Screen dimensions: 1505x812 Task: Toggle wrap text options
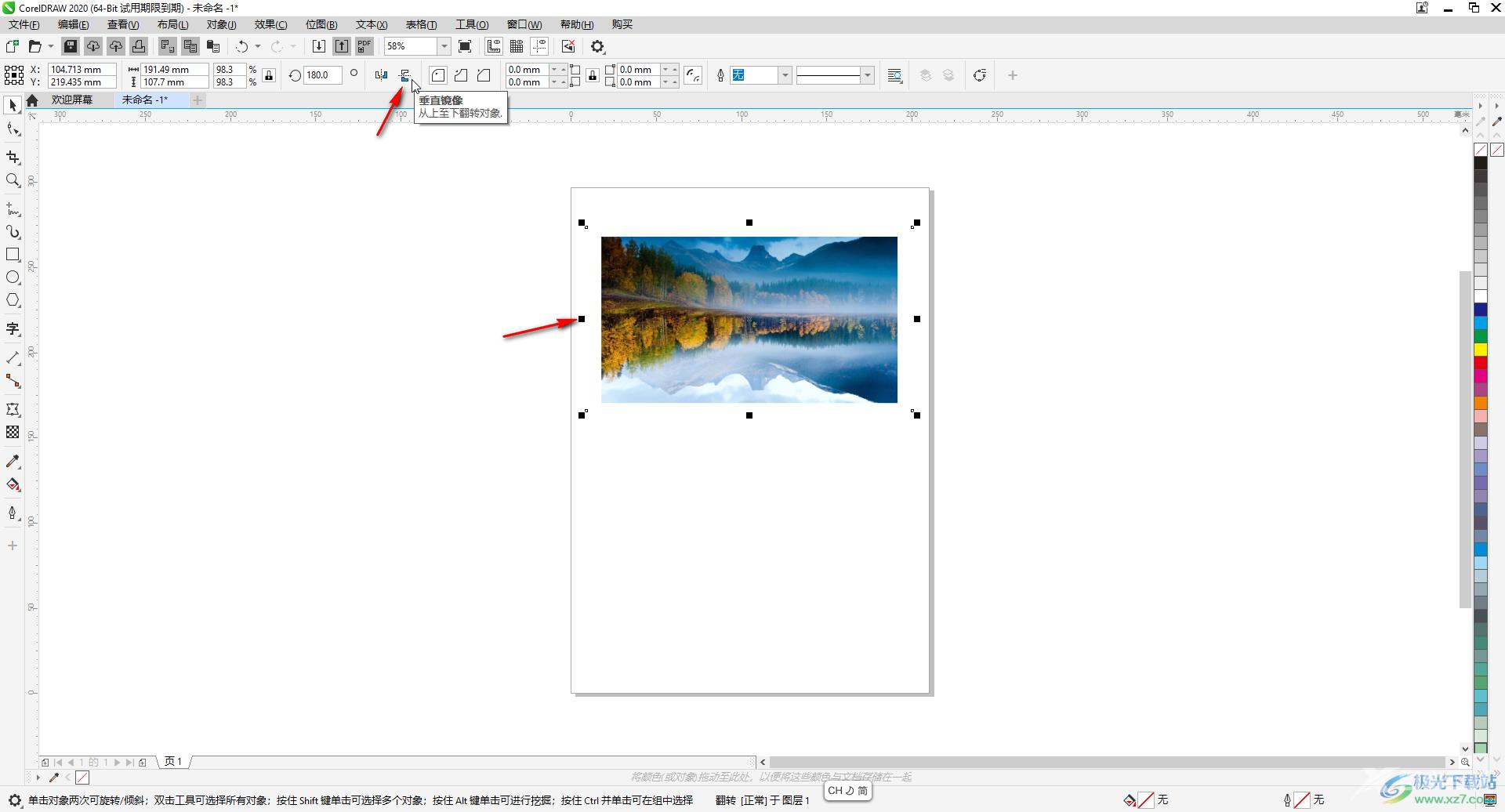click(894, 75)
